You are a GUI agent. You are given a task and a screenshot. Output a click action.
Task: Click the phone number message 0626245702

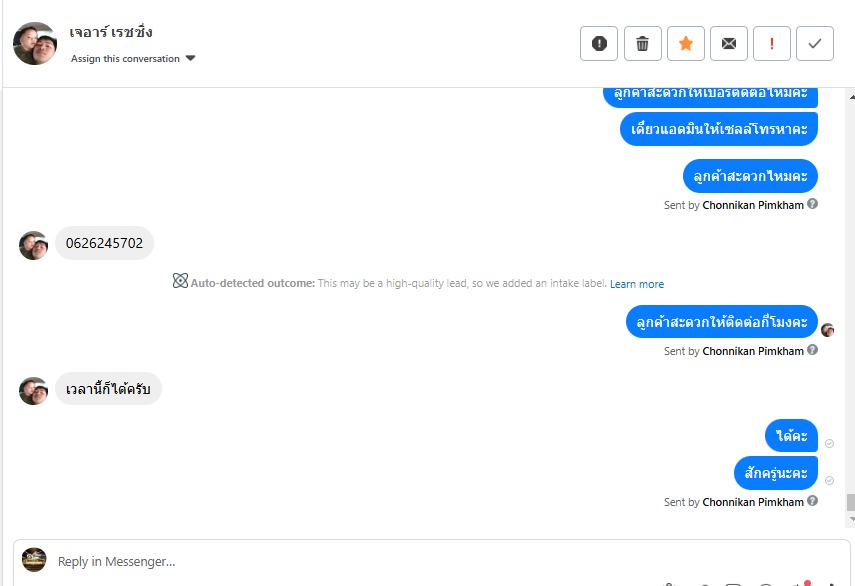pos(104,243)
